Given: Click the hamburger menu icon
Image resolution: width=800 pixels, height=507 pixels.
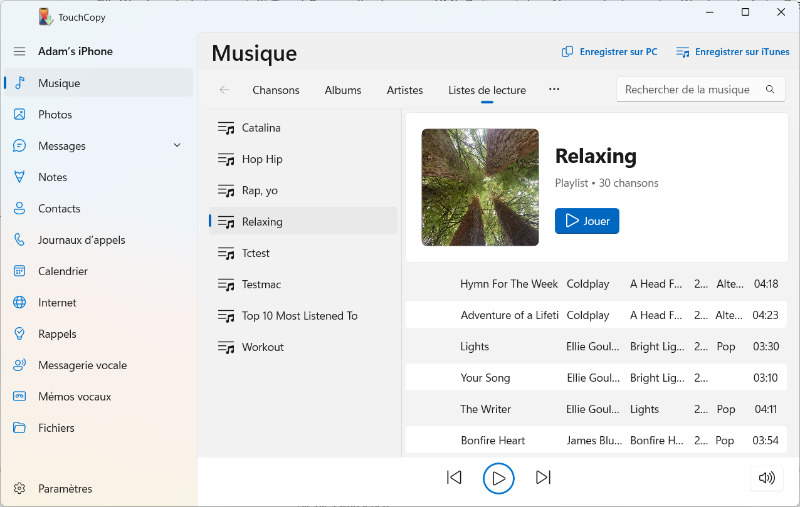Looking at the screenshot, I should [19, 51].
